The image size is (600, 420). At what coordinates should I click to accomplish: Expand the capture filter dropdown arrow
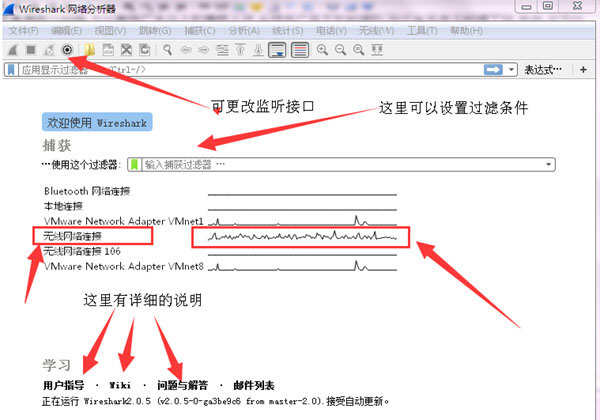coord(549,165)
